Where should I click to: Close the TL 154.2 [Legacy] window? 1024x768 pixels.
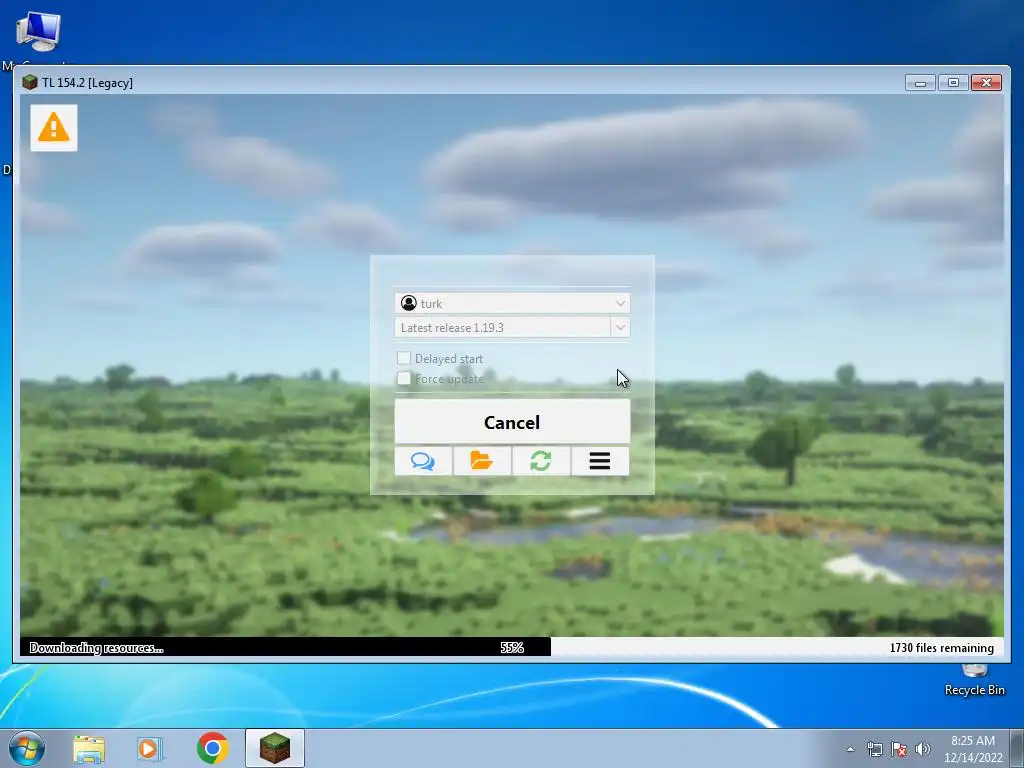987,83
